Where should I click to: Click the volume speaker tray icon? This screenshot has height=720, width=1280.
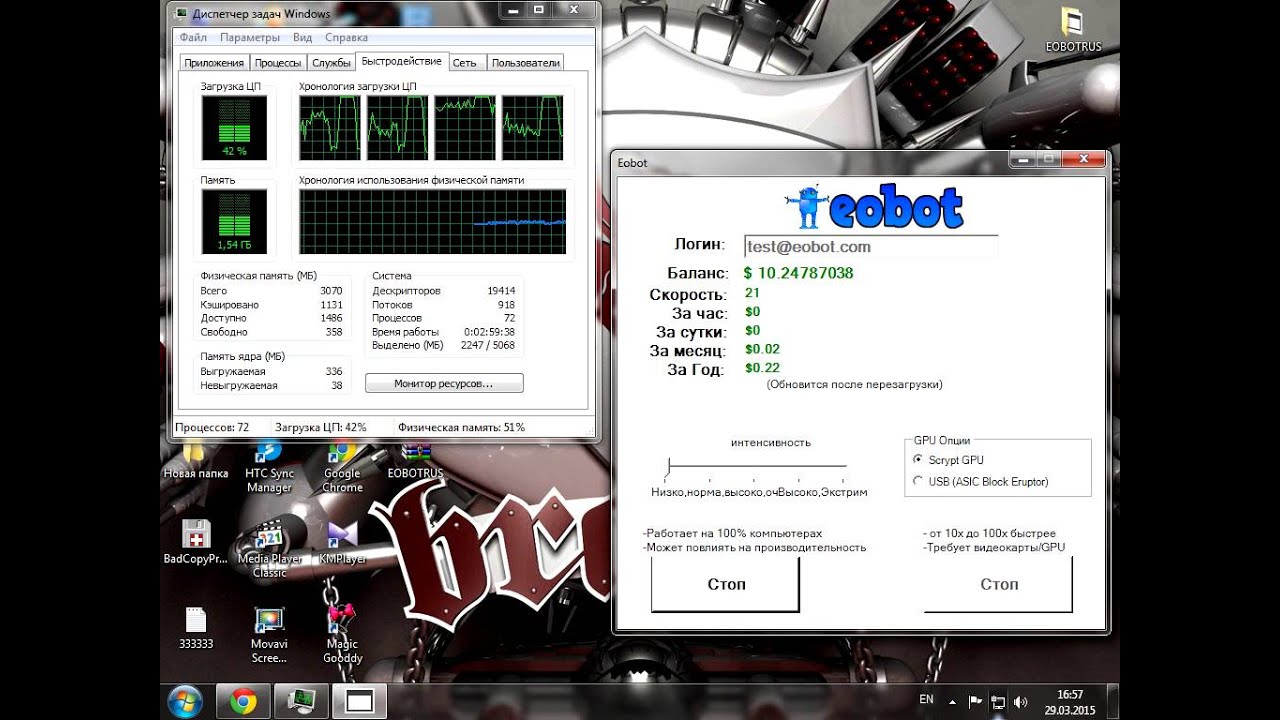click(x=1020, y=701)
